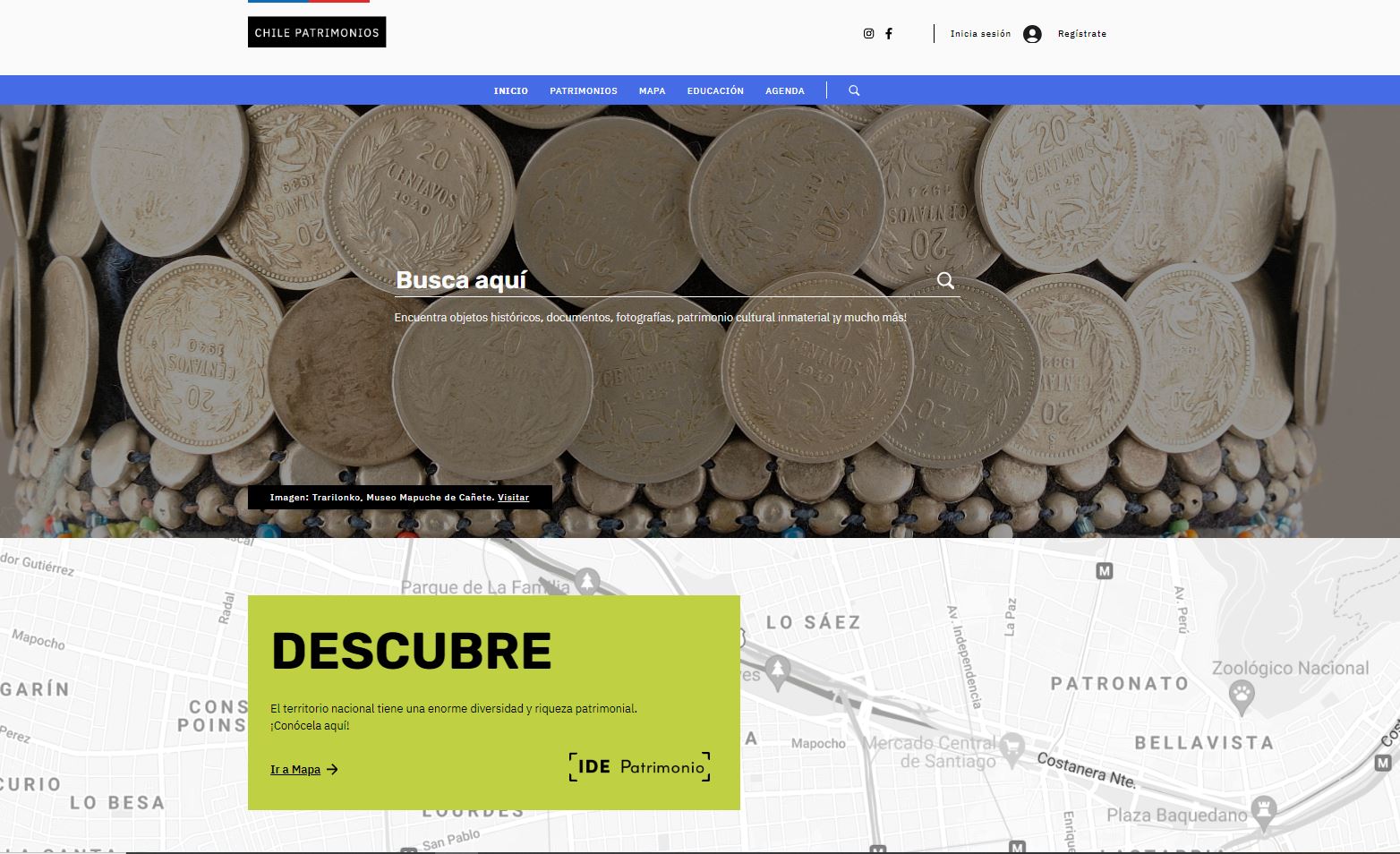This screenshot has height=854, width=1400.
Task: Focus the Busca aquí search field
Action: tap(662, 280)
